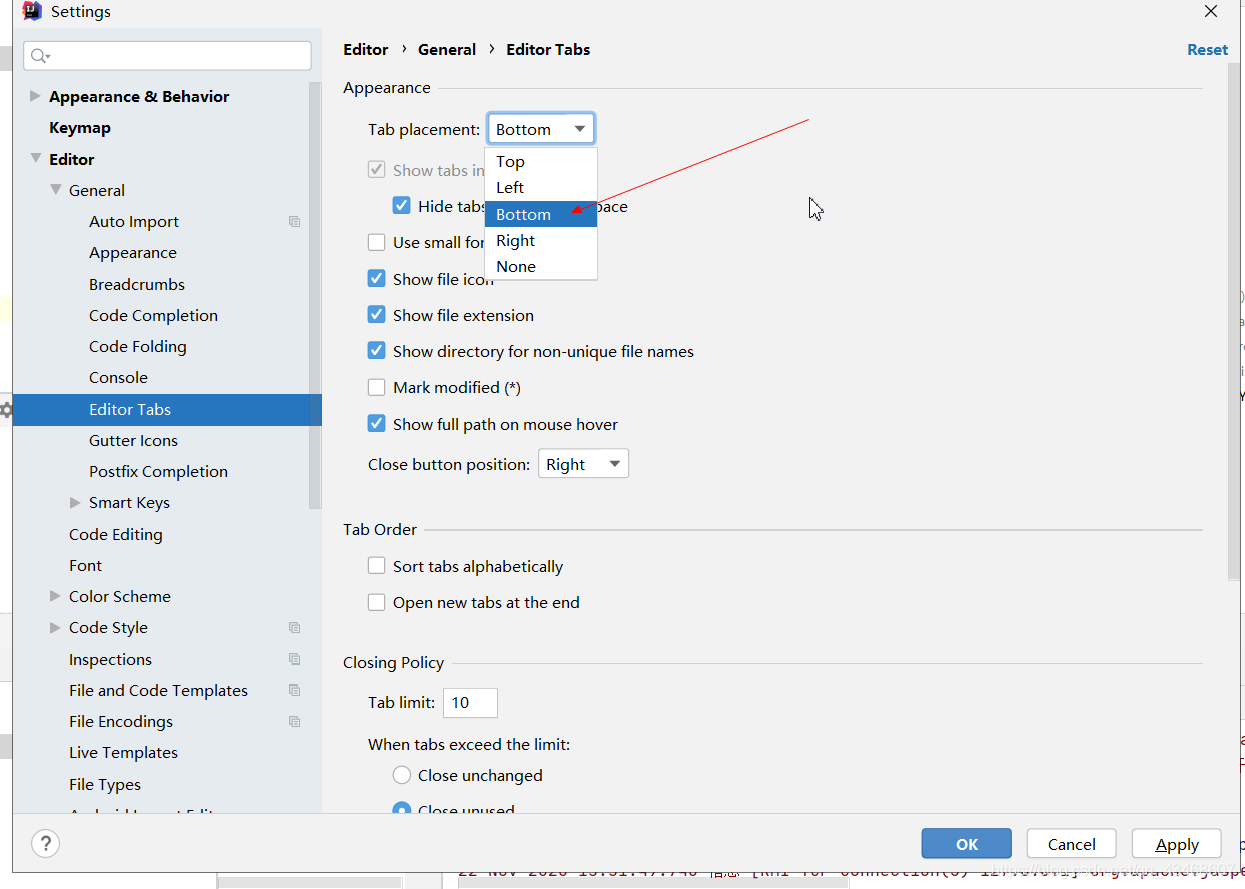Select Console in settings tree
This screenshot has width=1245, height=889.
pos(118,377)
